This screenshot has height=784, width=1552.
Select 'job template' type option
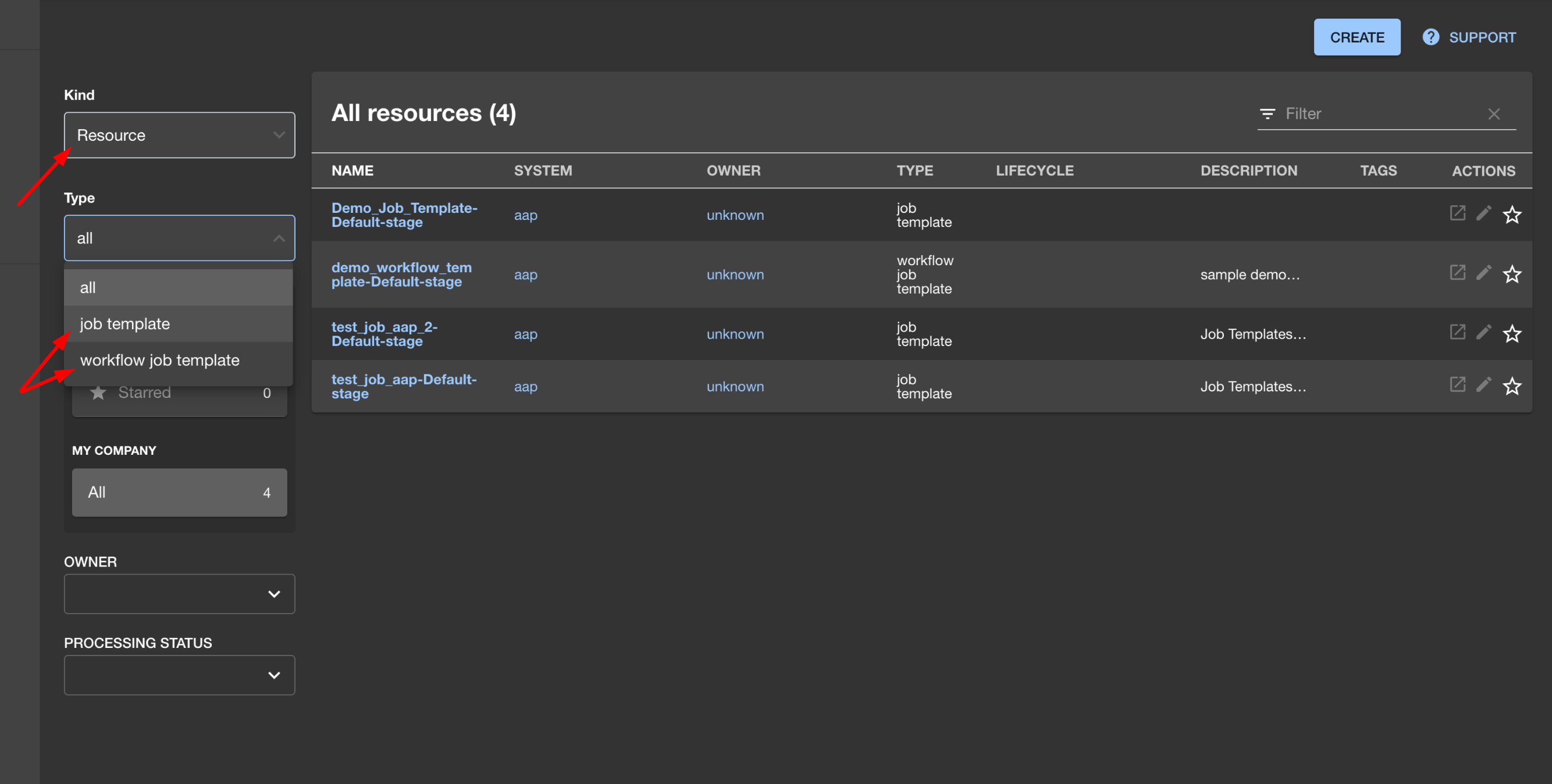(179, 323)
